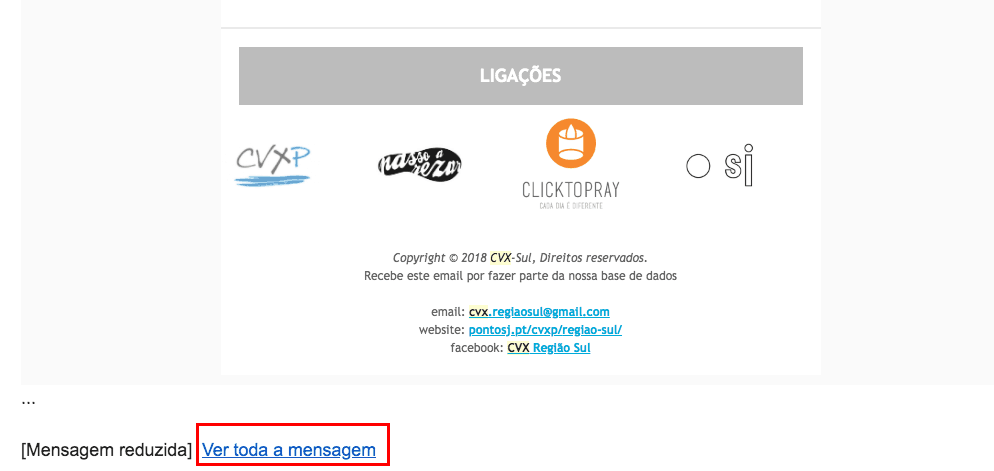Click the Passo a Rezar logo
The image size is (994, 471).
click(x=420, y=165)
